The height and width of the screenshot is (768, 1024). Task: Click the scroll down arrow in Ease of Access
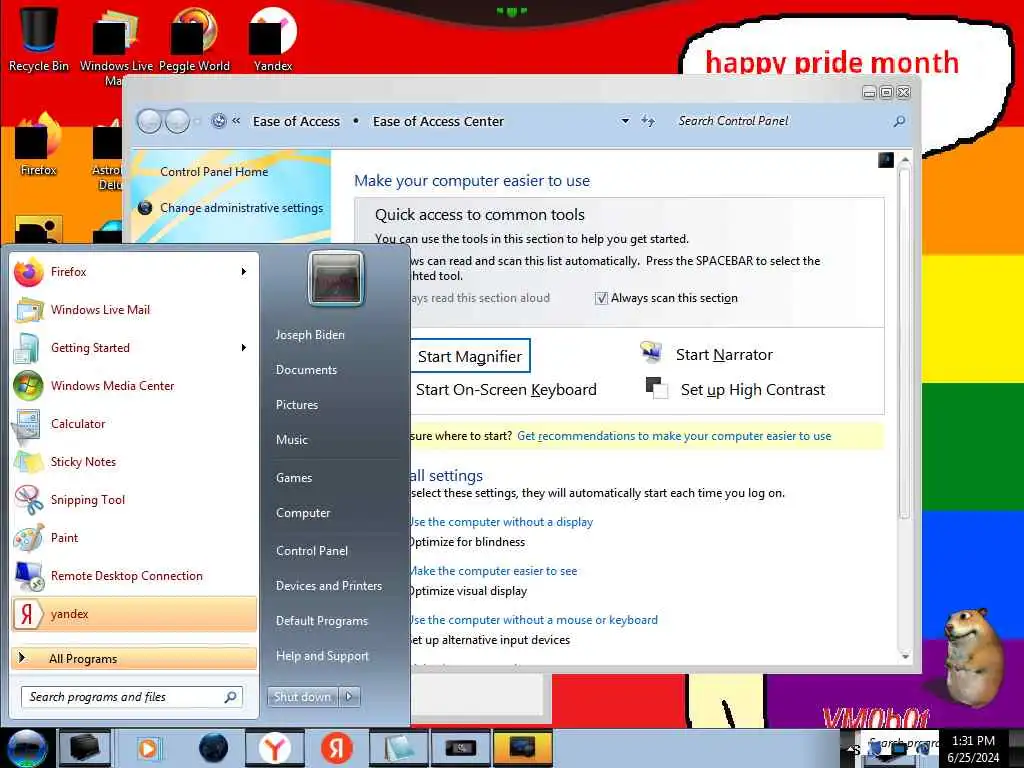click(904, 656)
